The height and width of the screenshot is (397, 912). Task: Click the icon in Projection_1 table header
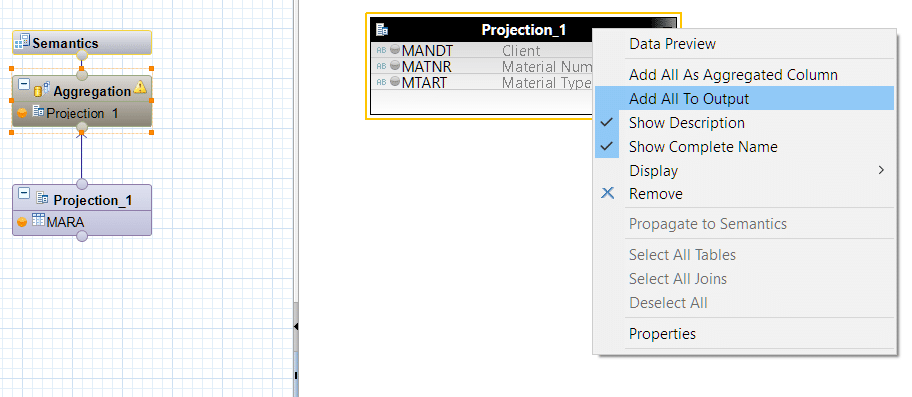pos(382,30)
